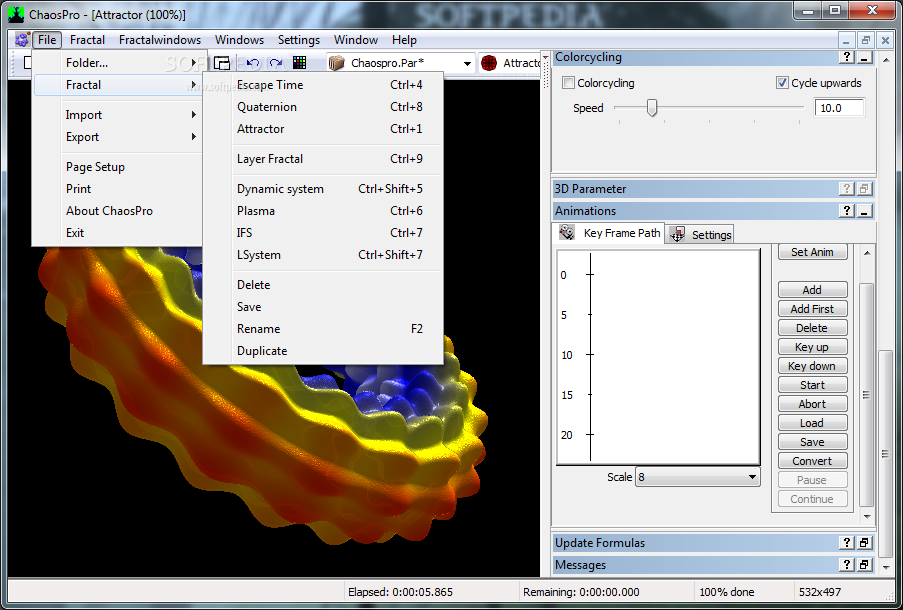Open help for the Messages panel

(x=847, y=565)
